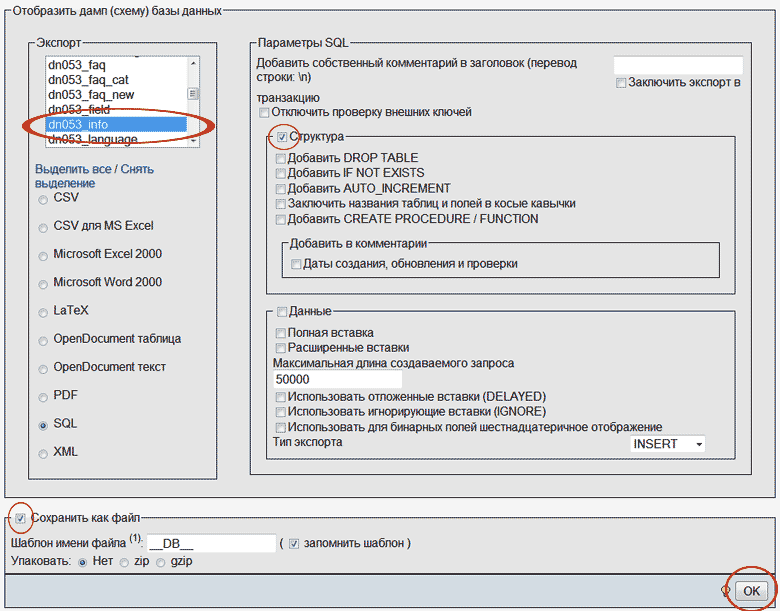Toggle Сохранить как файл checkbox

(x=21, y=518)
